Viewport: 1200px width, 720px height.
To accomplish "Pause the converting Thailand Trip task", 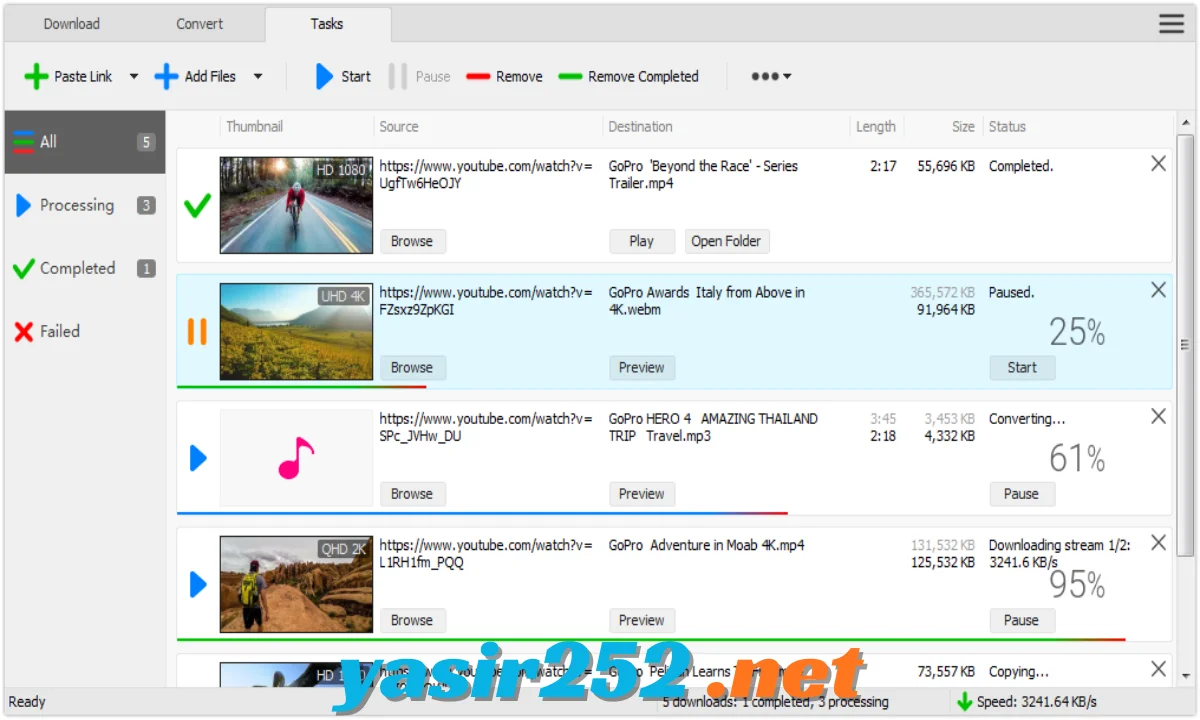I will pyautogui.click(x=1022, y=494).
